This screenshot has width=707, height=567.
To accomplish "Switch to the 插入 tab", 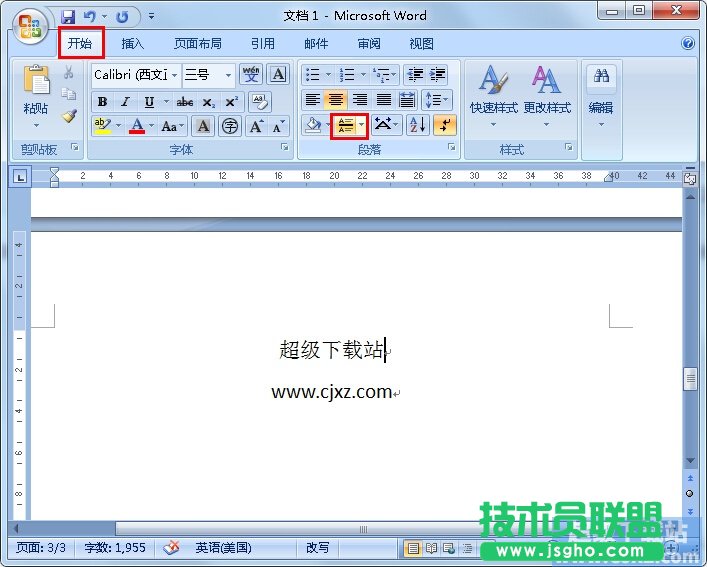I will pos(133,44).
